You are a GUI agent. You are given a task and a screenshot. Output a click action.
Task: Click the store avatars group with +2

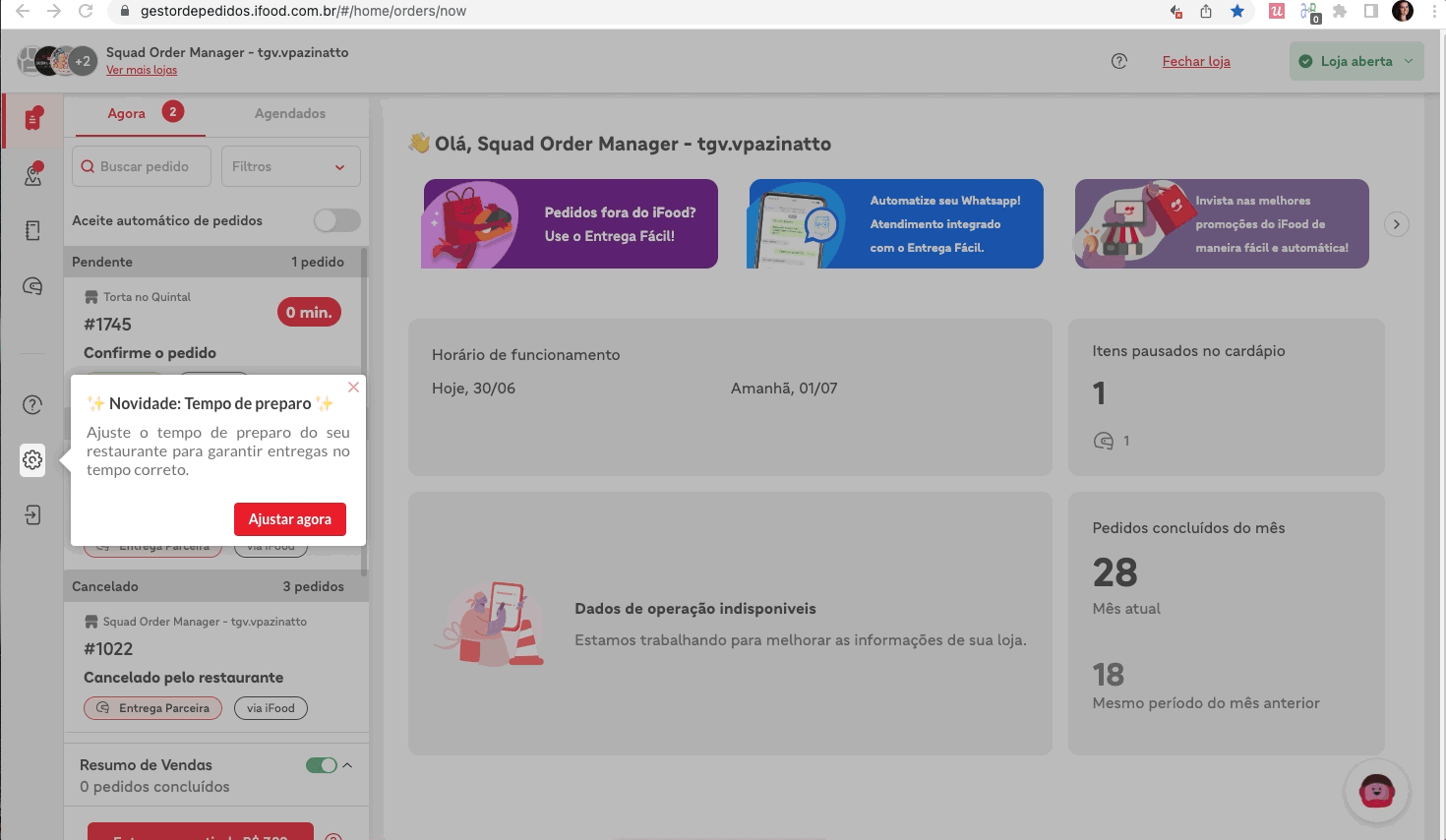pyautogui.click(x=57, y=61)
